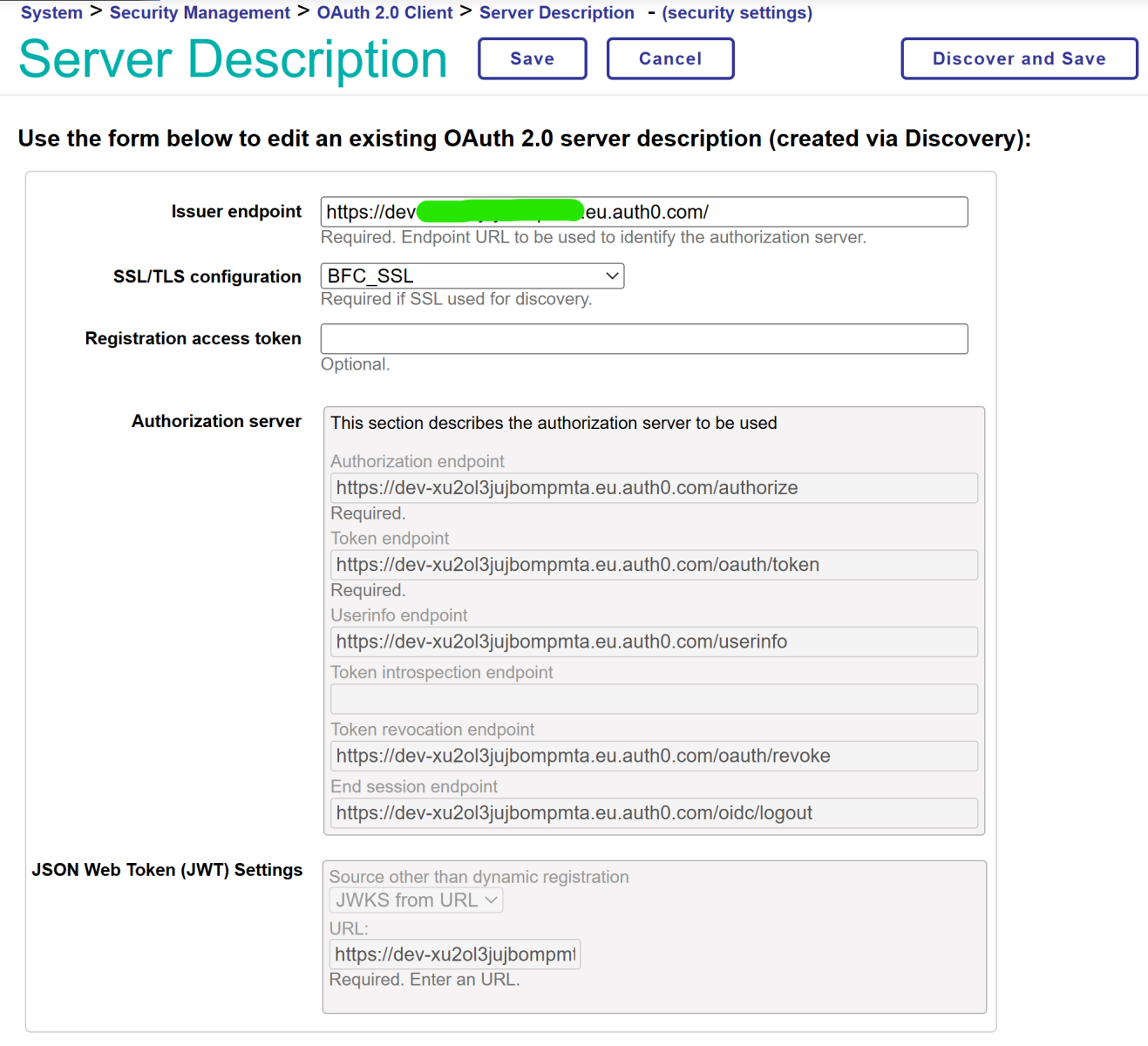Open the System breadcrumb link

tap(51, 13)
